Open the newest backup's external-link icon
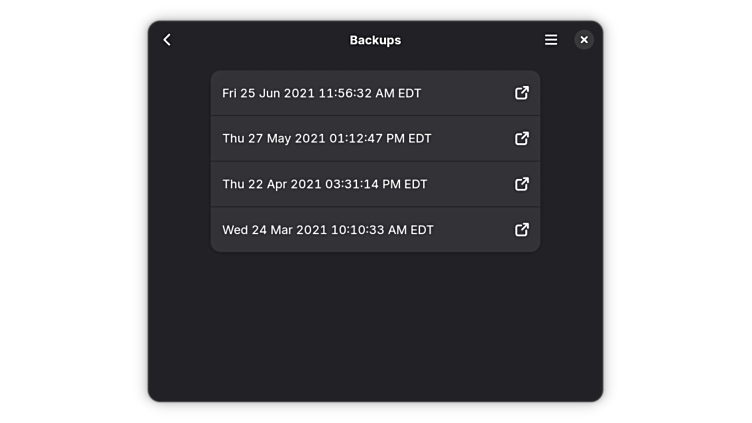Image resolution: width=752 pixels, height=423 pixels. [521, 93]
